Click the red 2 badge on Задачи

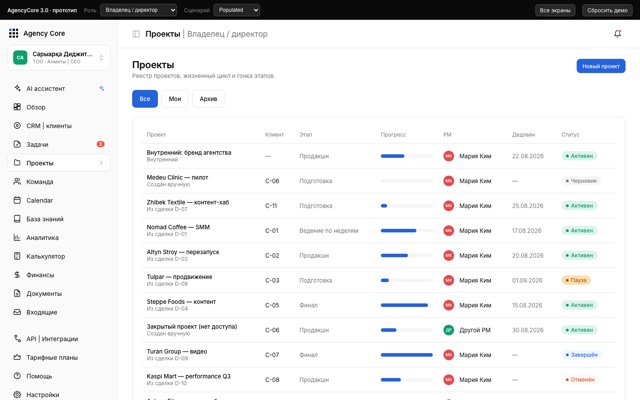click(100, 144)
